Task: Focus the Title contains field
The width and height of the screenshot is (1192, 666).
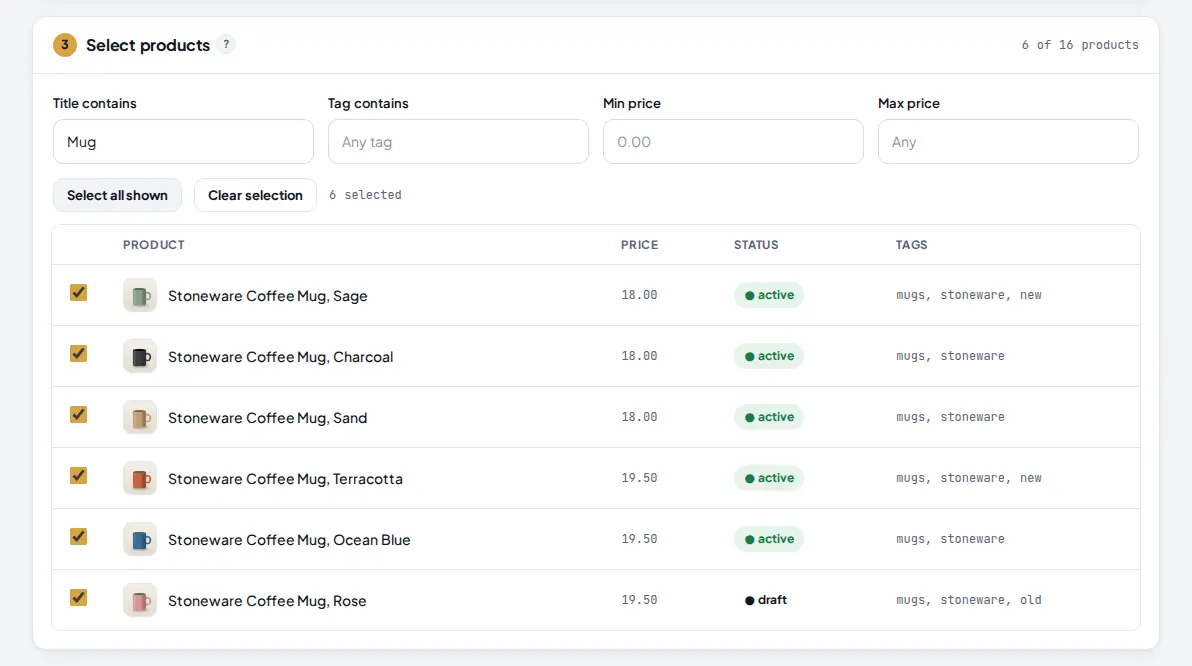Action: [183, 141]
